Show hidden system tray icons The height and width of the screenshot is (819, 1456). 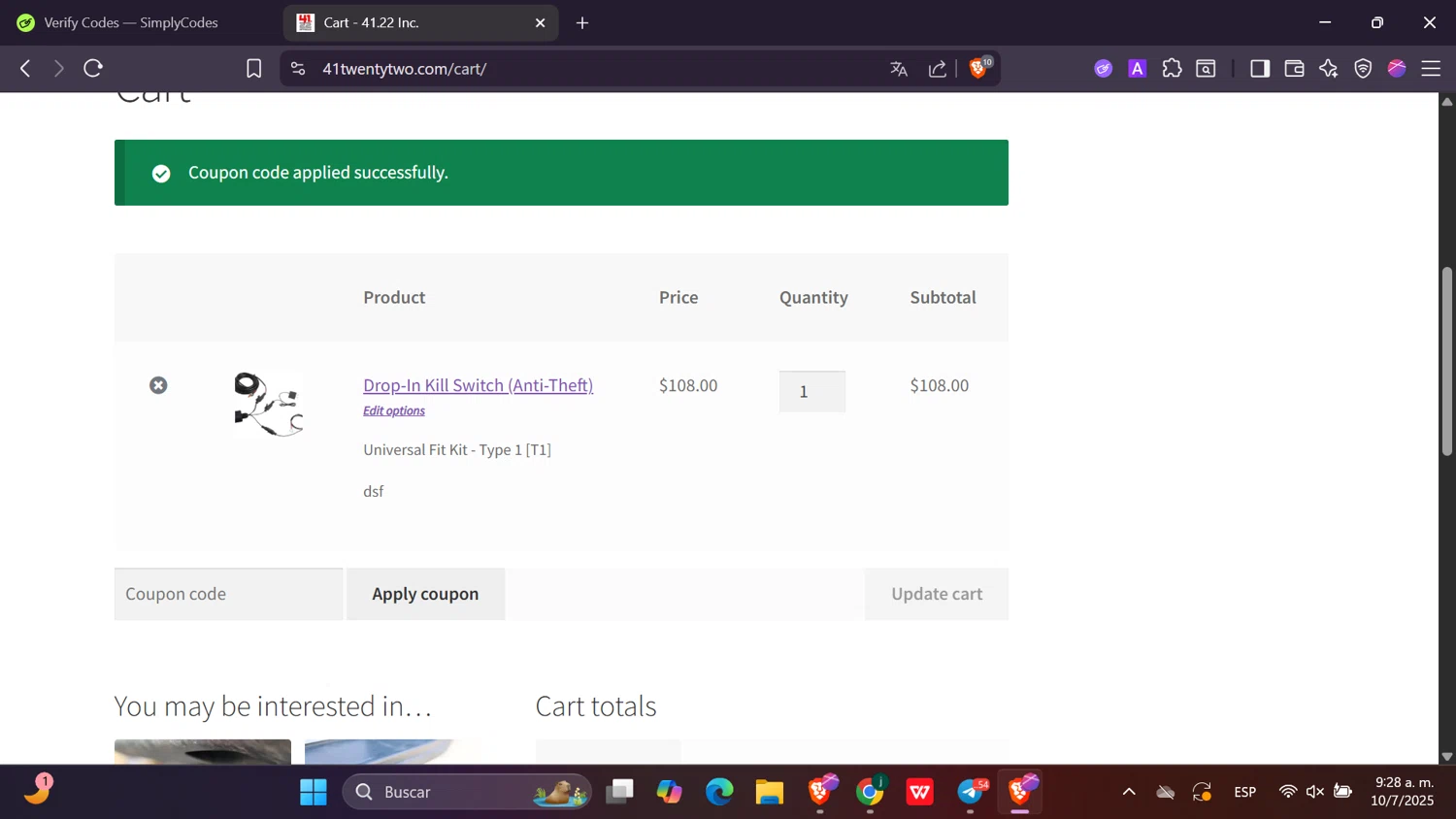1129,792
